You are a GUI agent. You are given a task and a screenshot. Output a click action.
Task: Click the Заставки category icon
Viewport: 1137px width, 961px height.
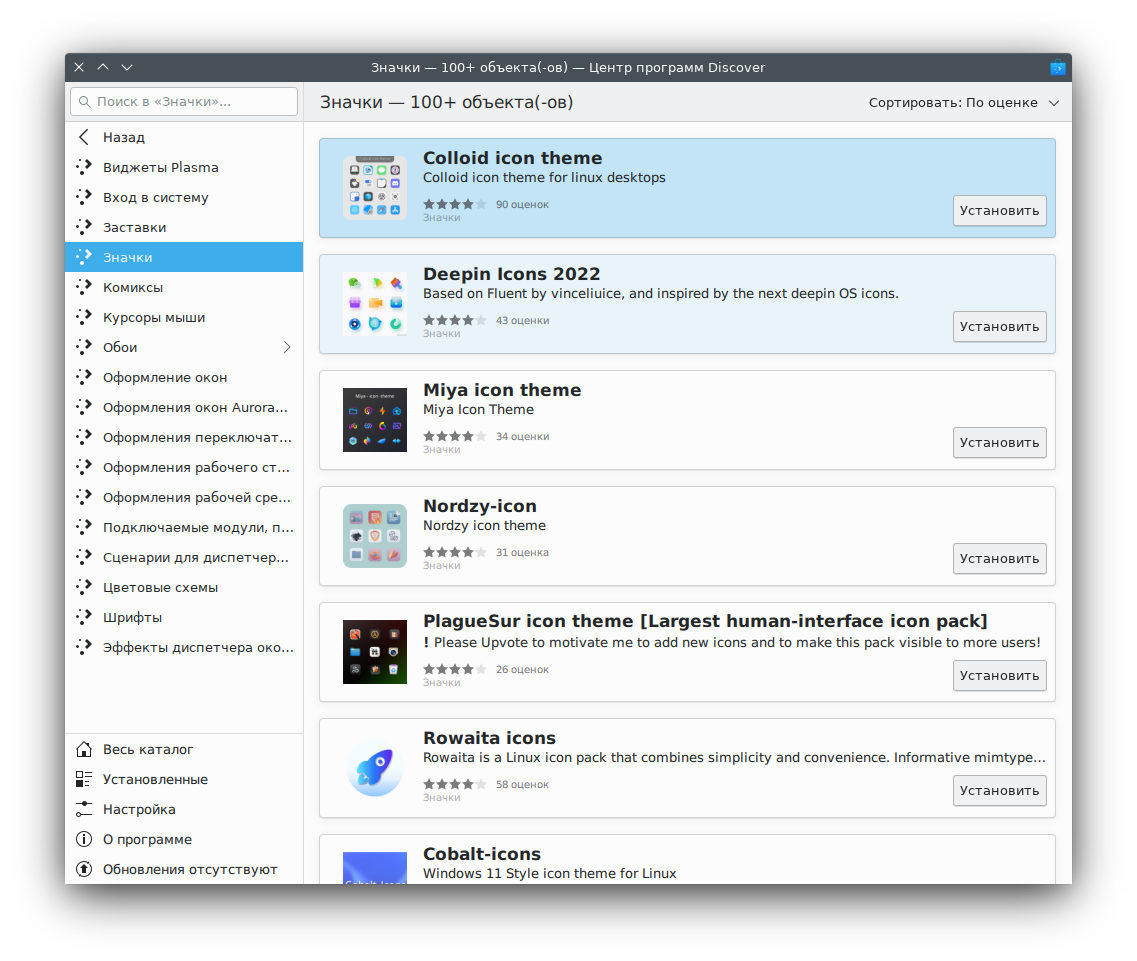click(84, 227)
